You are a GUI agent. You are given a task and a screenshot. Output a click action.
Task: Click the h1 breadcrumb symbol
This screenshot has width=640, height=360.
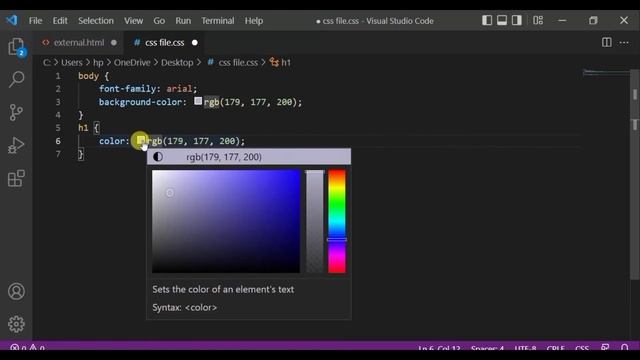click(x=281, y=62)
